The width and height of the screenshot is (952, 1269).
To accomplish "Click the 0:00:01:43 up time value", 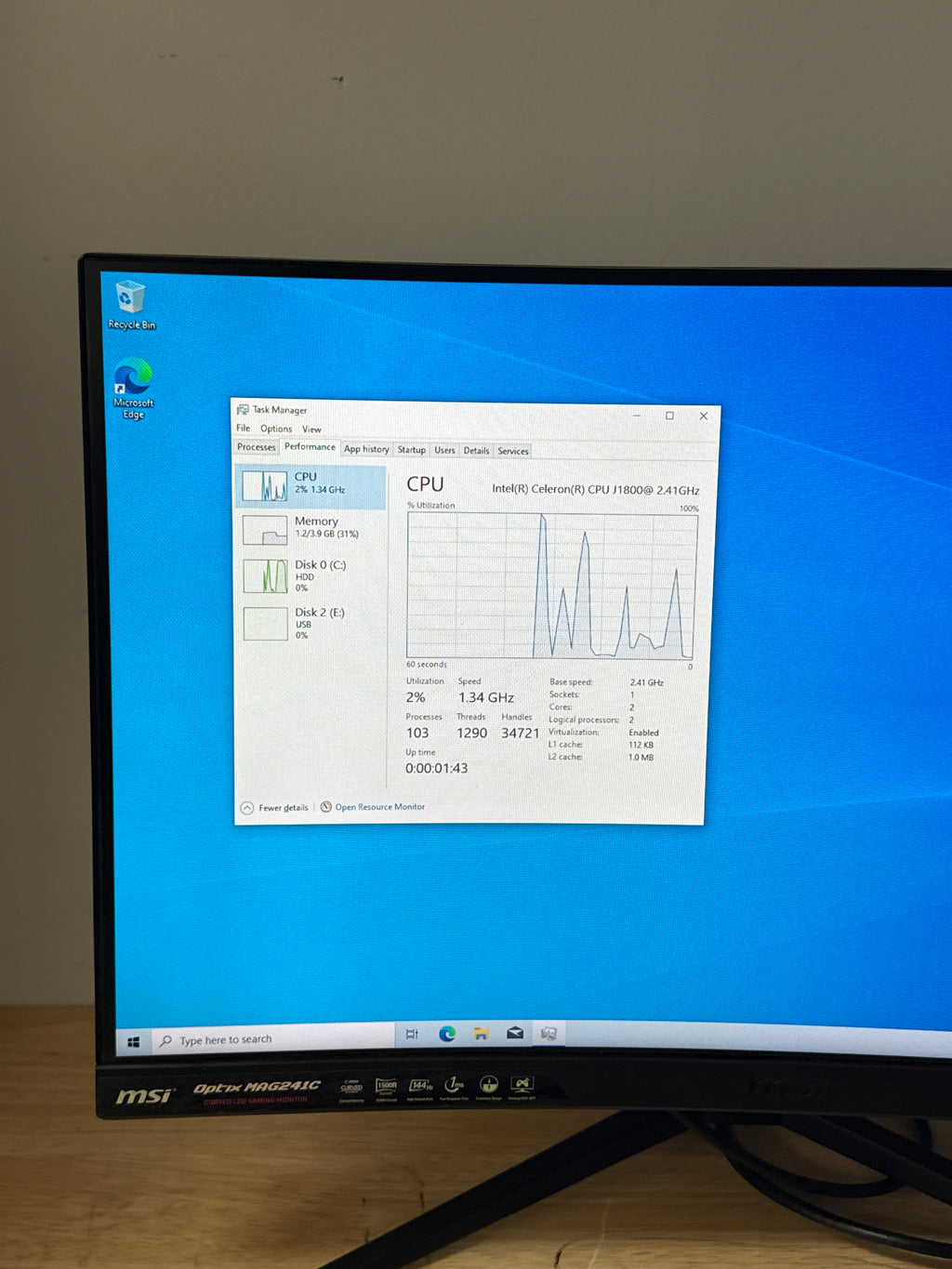I will tap(436, 768).
